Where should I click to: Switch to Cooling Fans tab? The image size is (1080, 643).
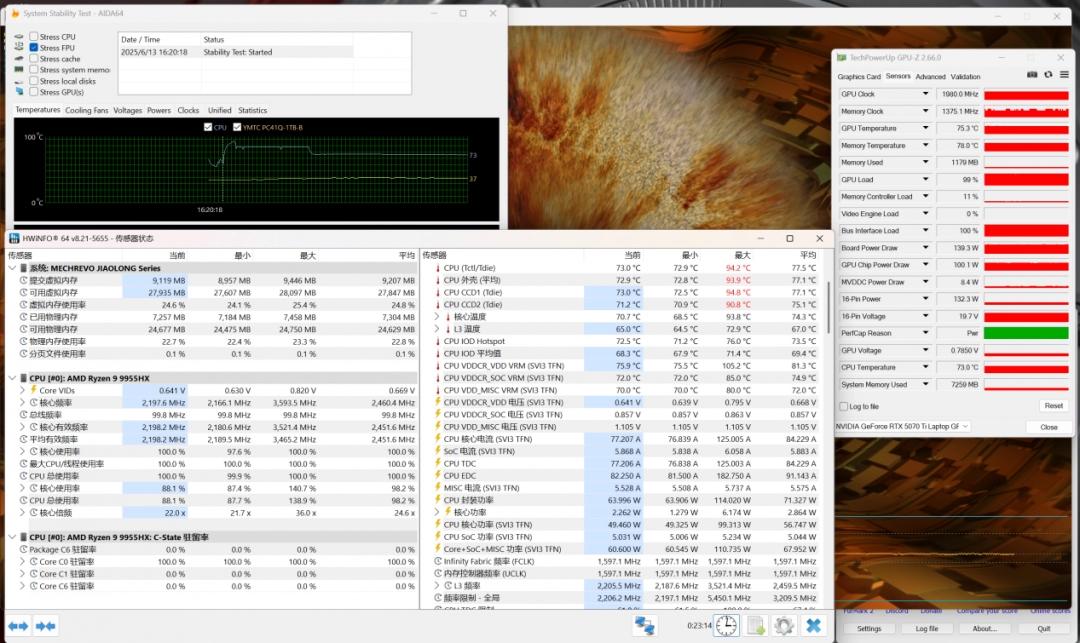(x=86, y=110)
